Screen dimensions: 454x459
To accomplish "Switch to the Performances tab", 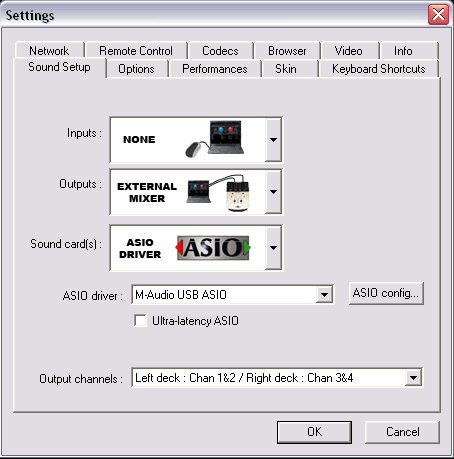I will coord(215,69).
